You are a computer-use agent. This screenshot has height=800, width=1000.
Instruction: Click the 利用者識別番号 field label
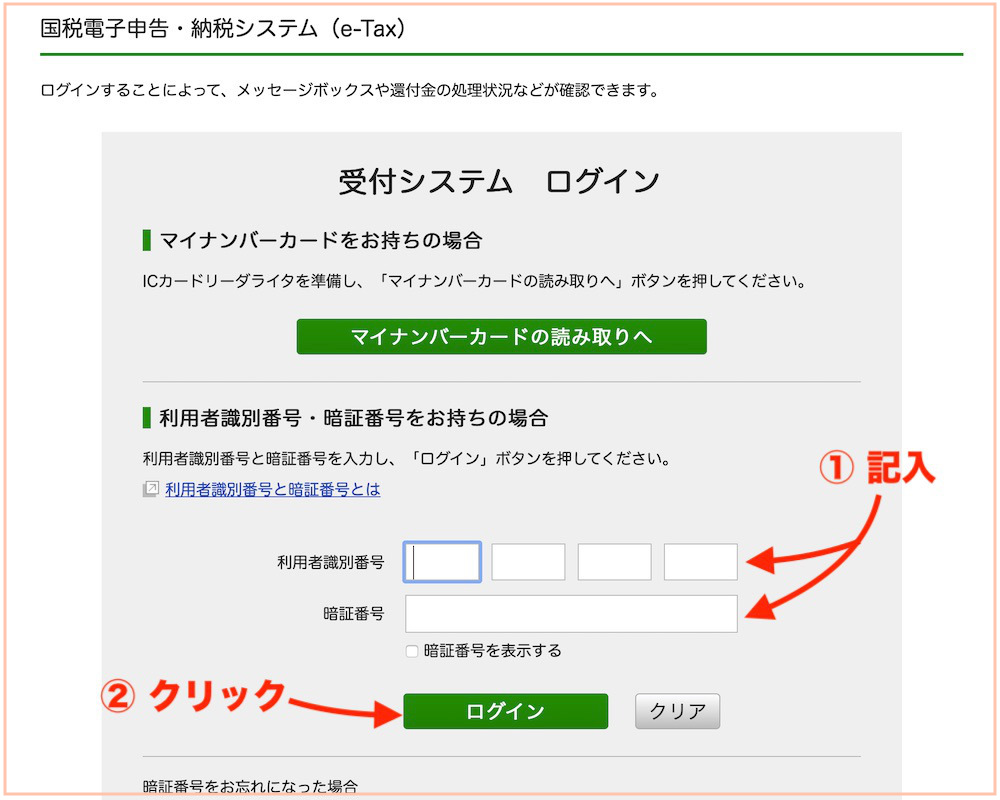coord(330,562)
